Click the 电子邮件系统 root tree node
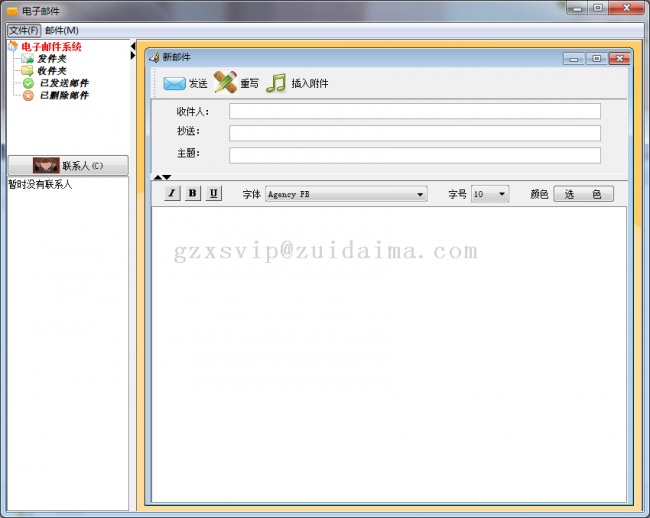This screenshot has height=518, width=650. coord(51,47)
